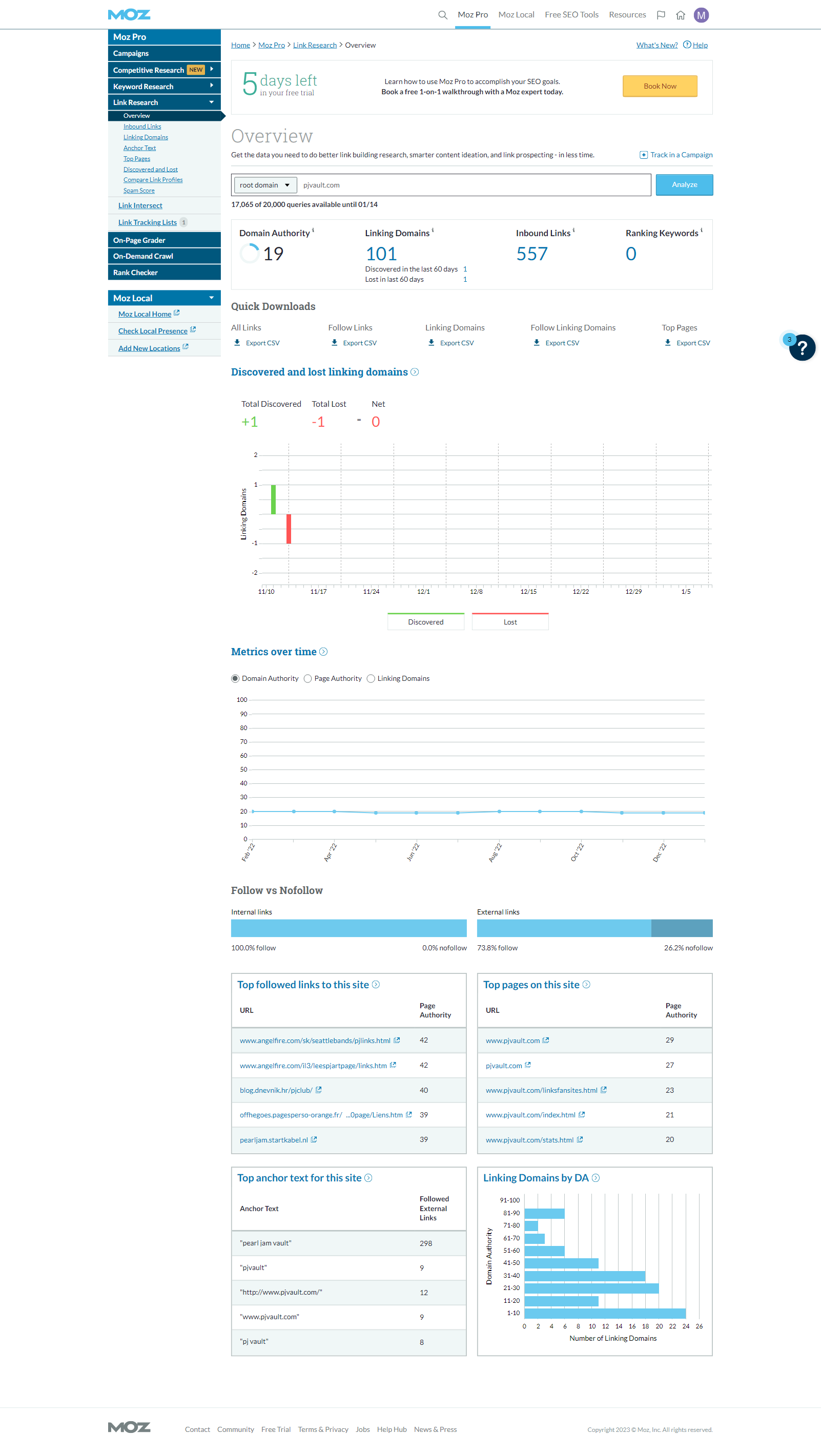Click info arrow beside Top pages on this site
821x1456 pixels.
click(x=586, y=985)
